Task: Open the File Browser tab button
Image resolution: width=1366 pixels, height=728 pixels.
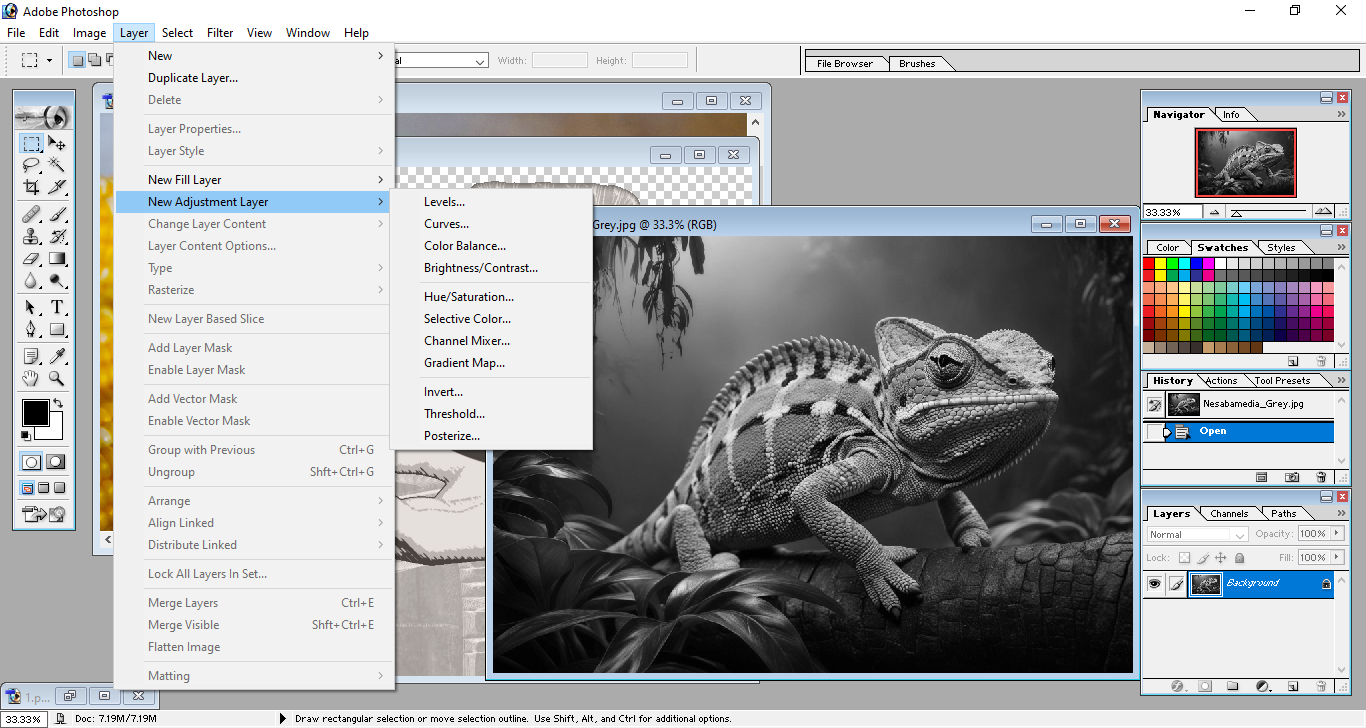Action: pyautogui.click(x=845, y=64)
